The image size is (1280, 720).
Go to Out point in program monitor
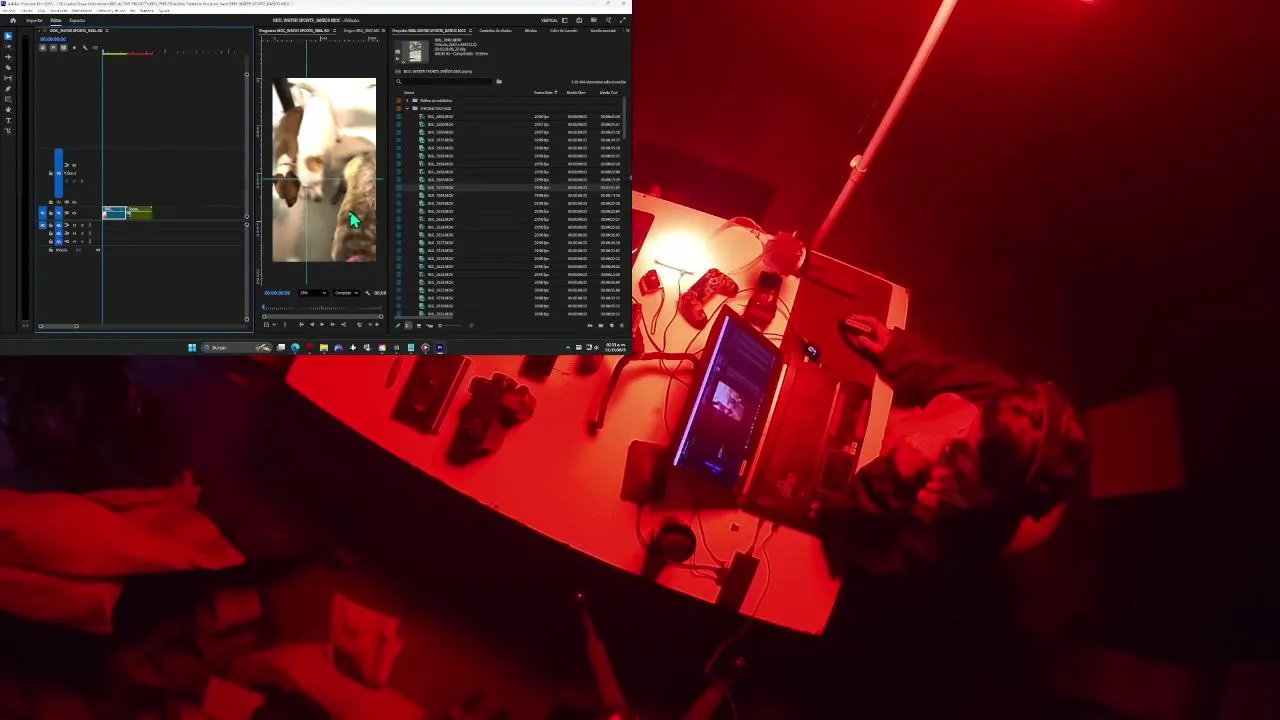point(343,324)
